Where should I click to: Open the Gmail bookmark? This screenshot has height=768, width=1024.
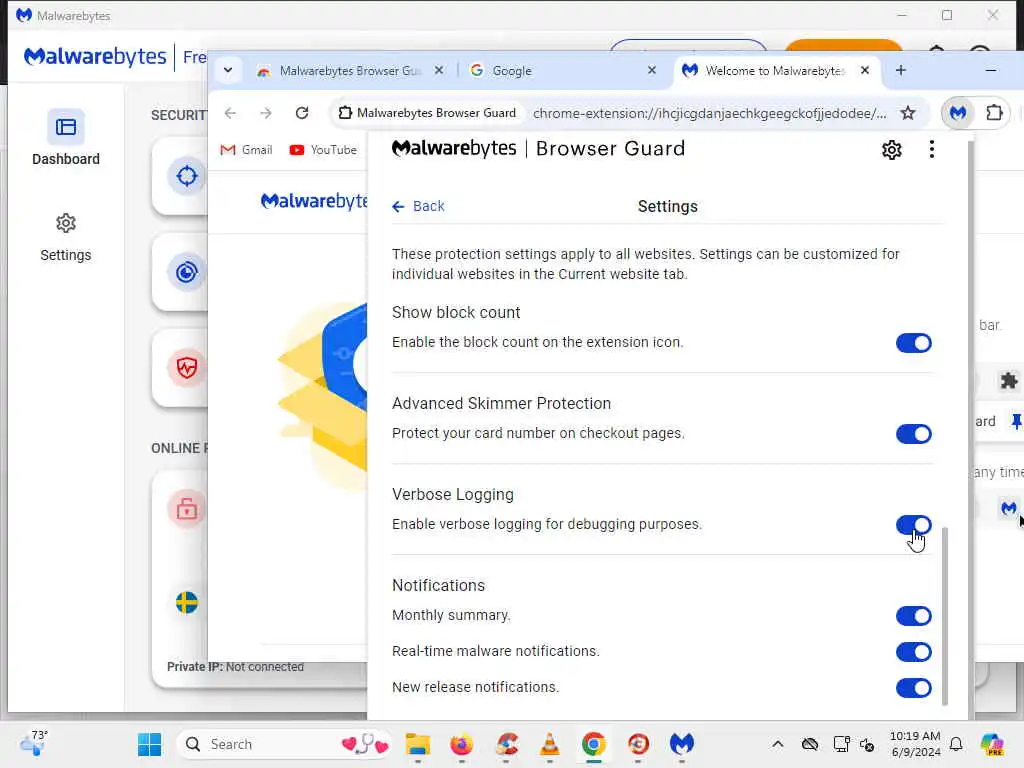(246, 150)
